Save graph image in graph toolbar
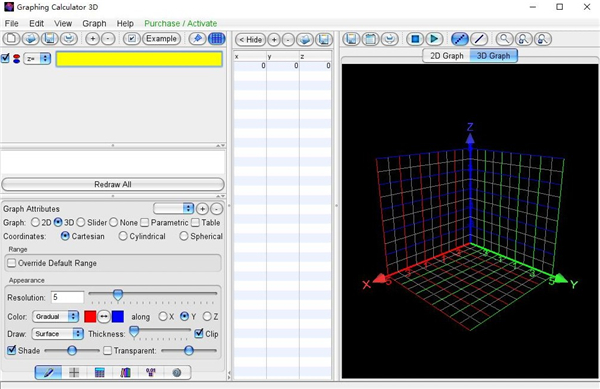The image size is (600, 389). point(351,39)
